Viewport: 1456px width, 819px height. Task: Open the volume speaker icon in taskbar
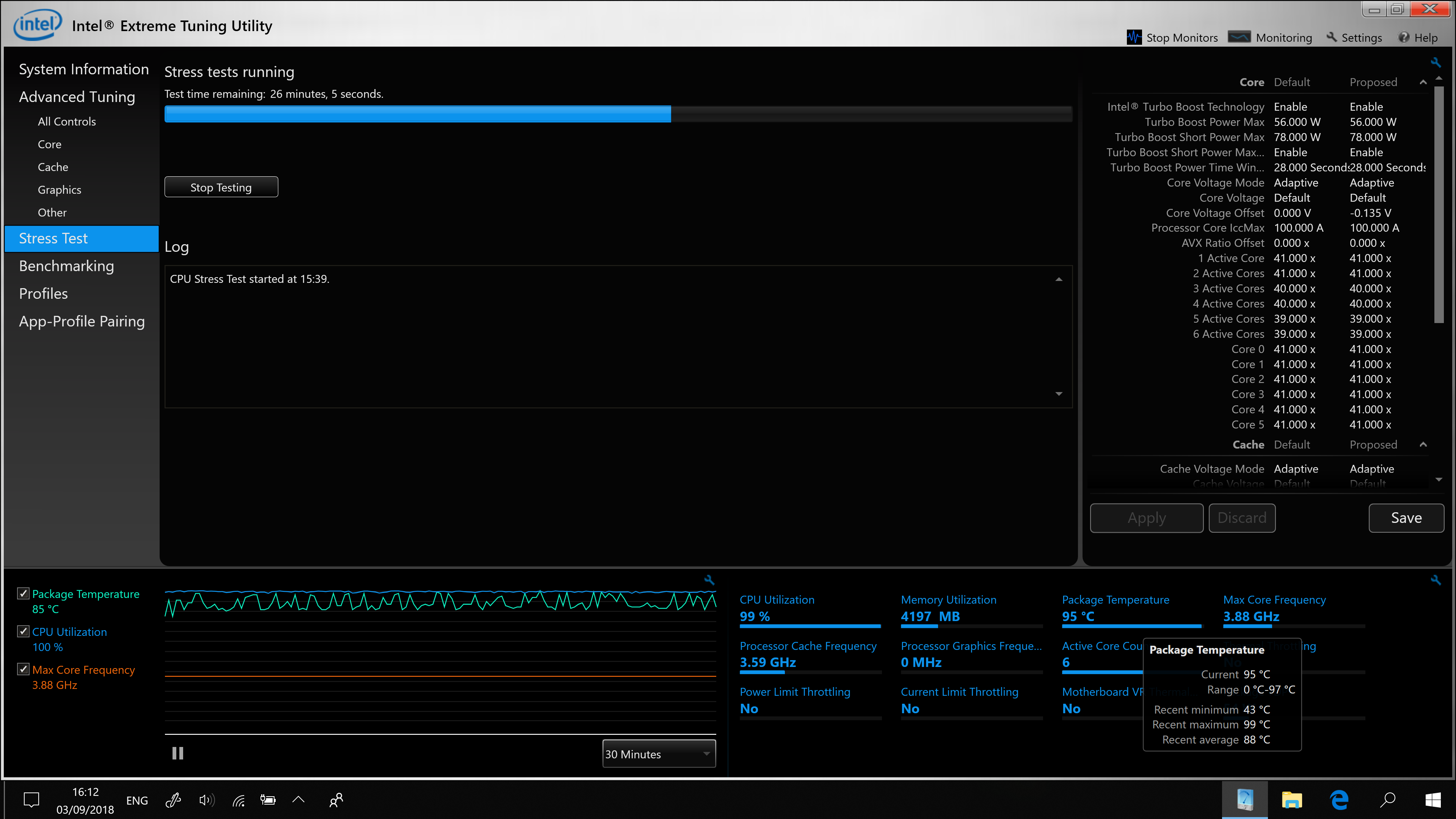pos(207,800)
